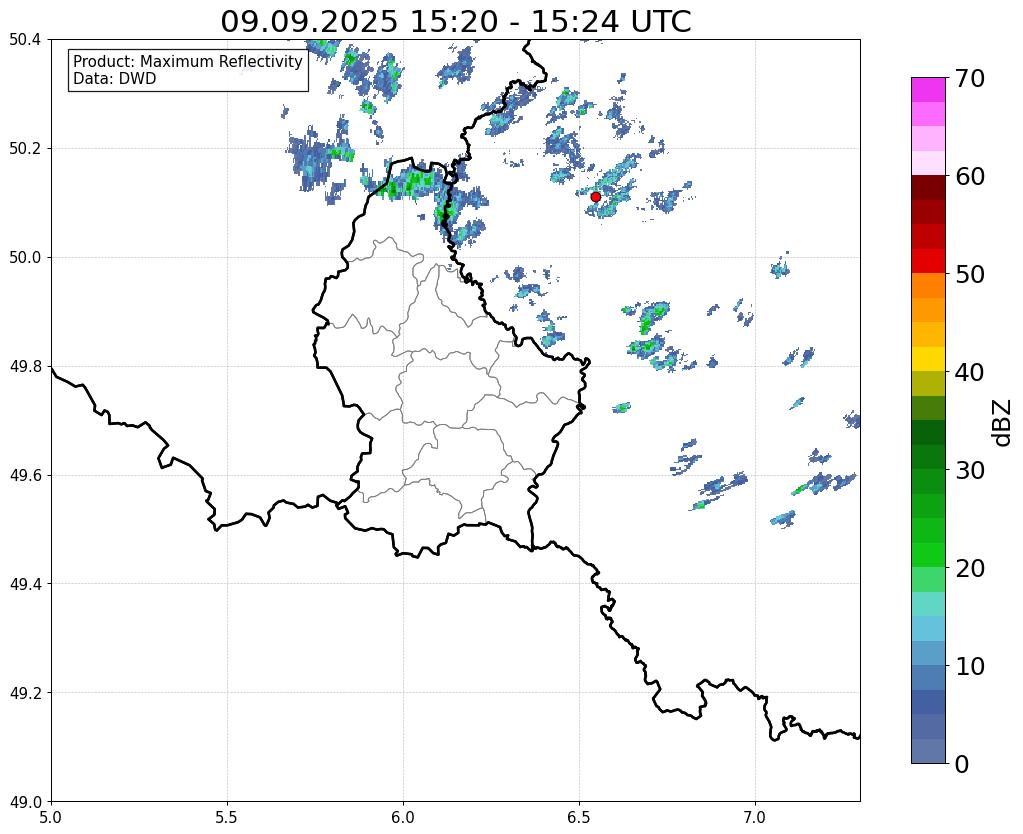Click latitude tick label 50.0

[x=25, y=257]
